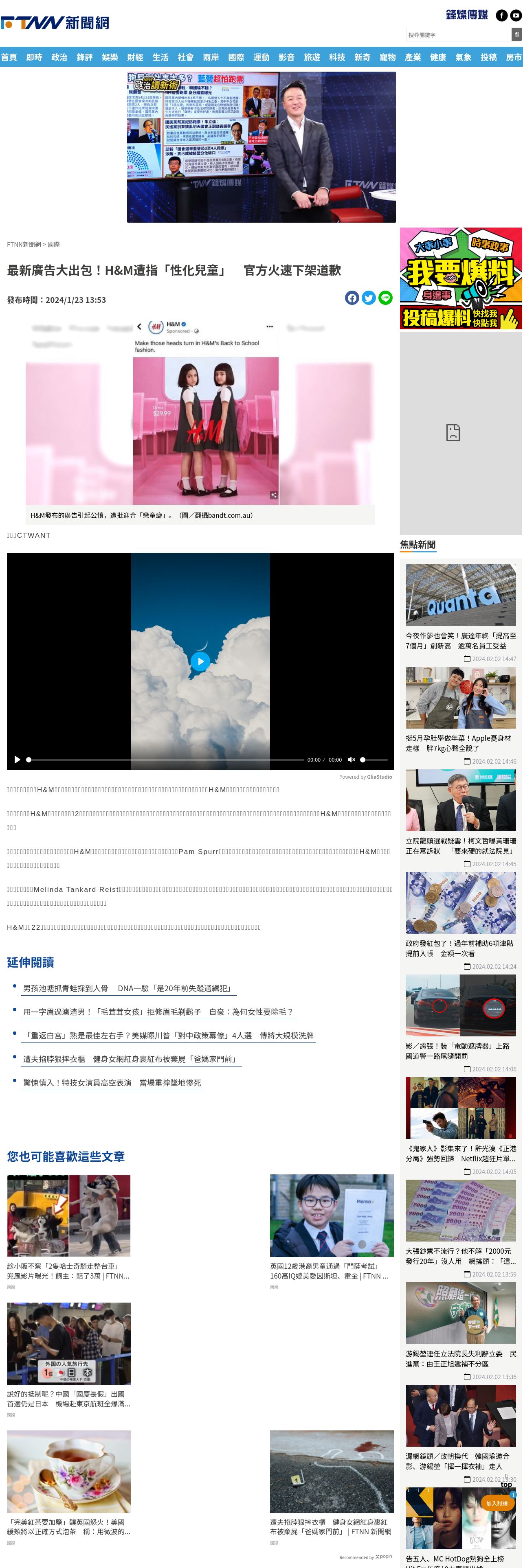The height and width of the screenshot is (1568, 523).
Task: Open related link 「重返白宮」熟是最佳左右手
Action: pos(169,1036)
